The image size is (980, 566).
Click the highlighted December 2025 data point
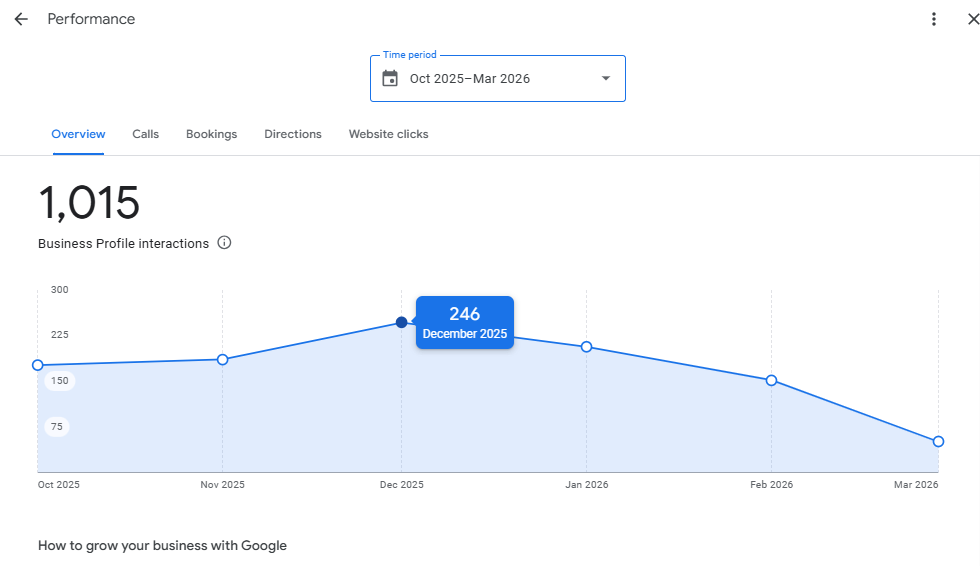pyautogui.click(x=402, y=322)
